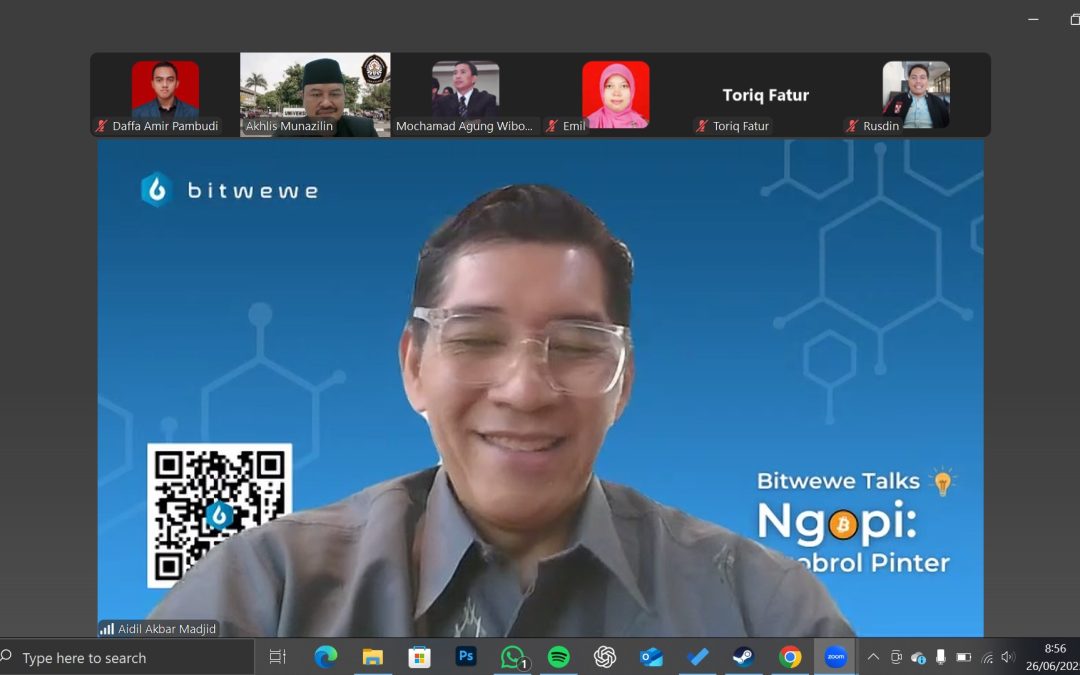Click the Type here to search box
The height and width of the screenshot is (675, 1080).
pyautogui.click(x=127, y=658)
